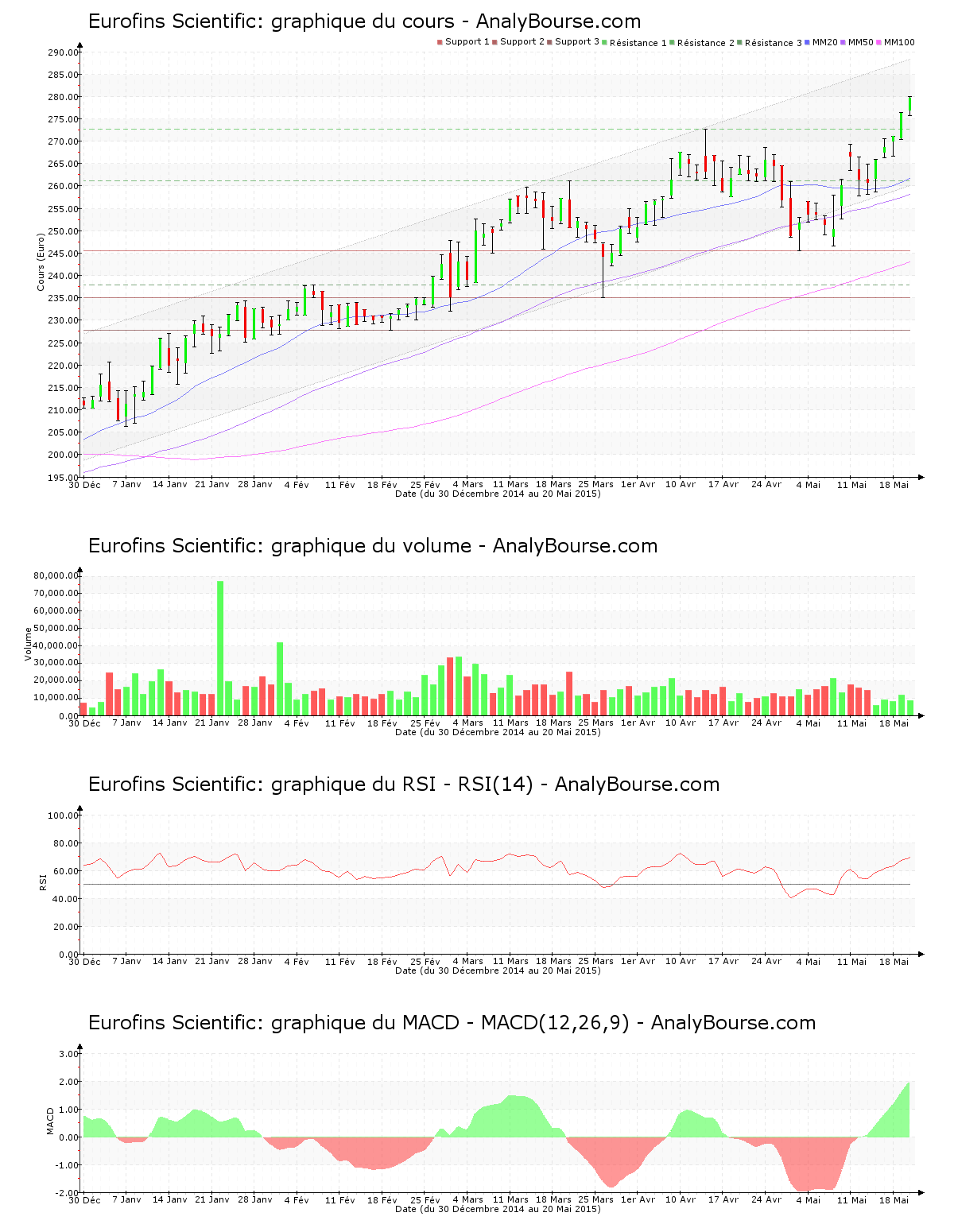Click the 275.00 price axis value
The height and width of the screenshot is (1232, 954).
pos(63,119)
